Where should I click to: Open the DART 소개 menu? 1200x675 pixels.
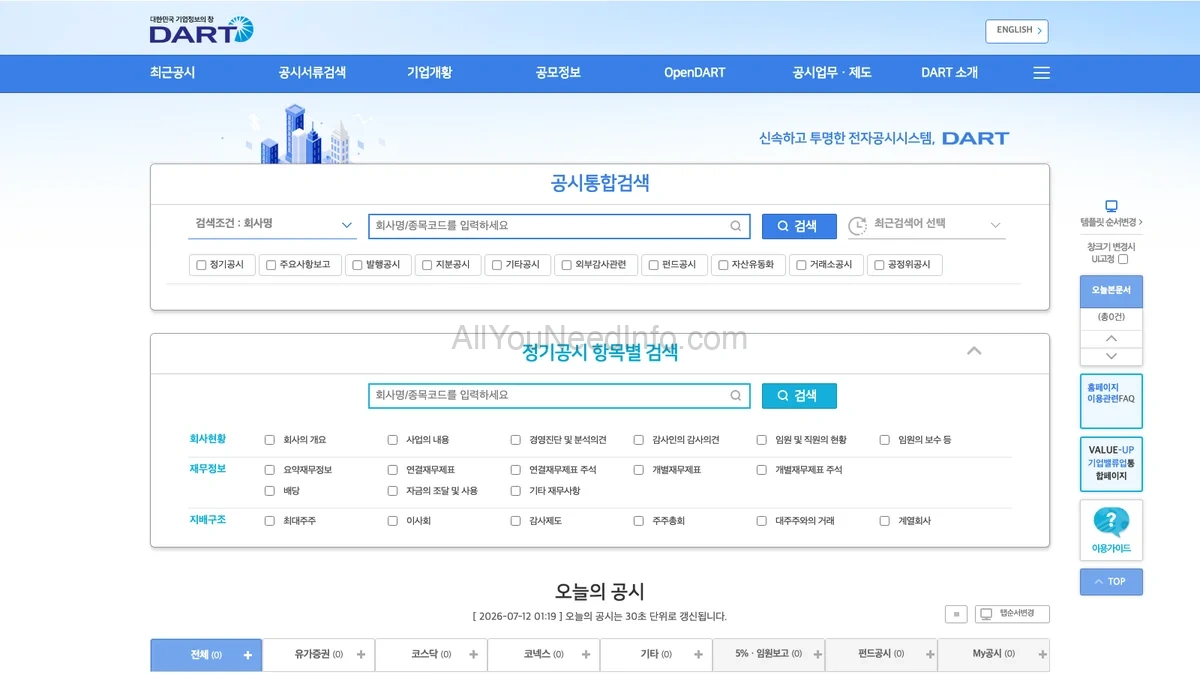(x=950, y=73)
